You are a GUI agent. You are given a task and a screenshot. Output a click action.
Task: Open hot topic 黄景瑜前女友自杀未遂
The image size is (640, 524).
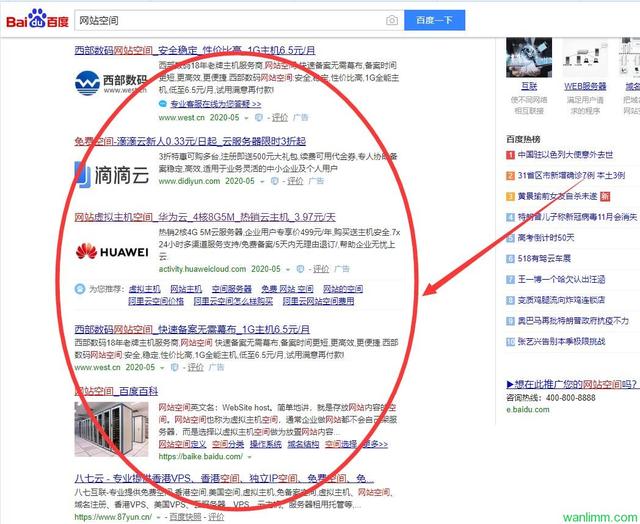(x=558, y=196)
